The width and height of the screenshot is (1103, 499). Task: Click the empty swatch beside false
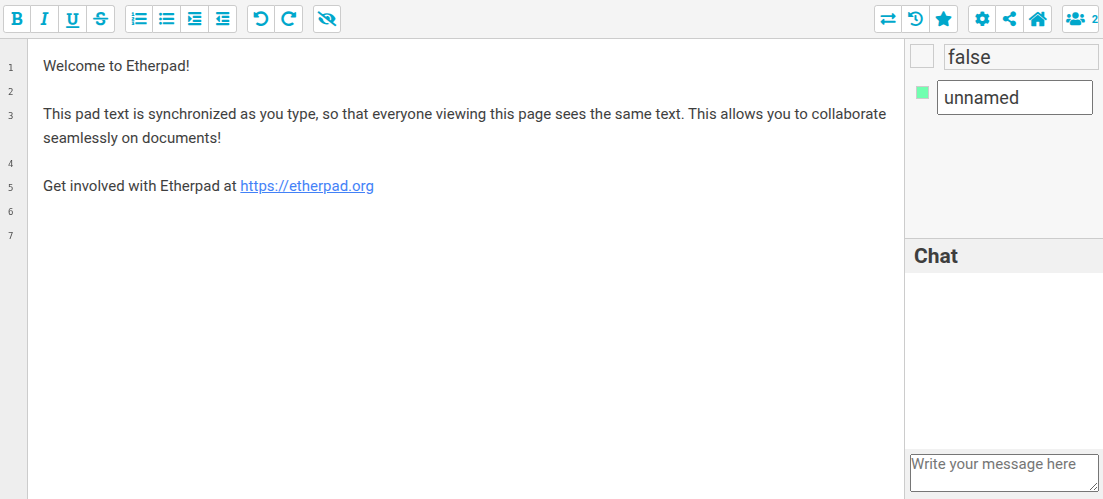click(x=922, y=56)
